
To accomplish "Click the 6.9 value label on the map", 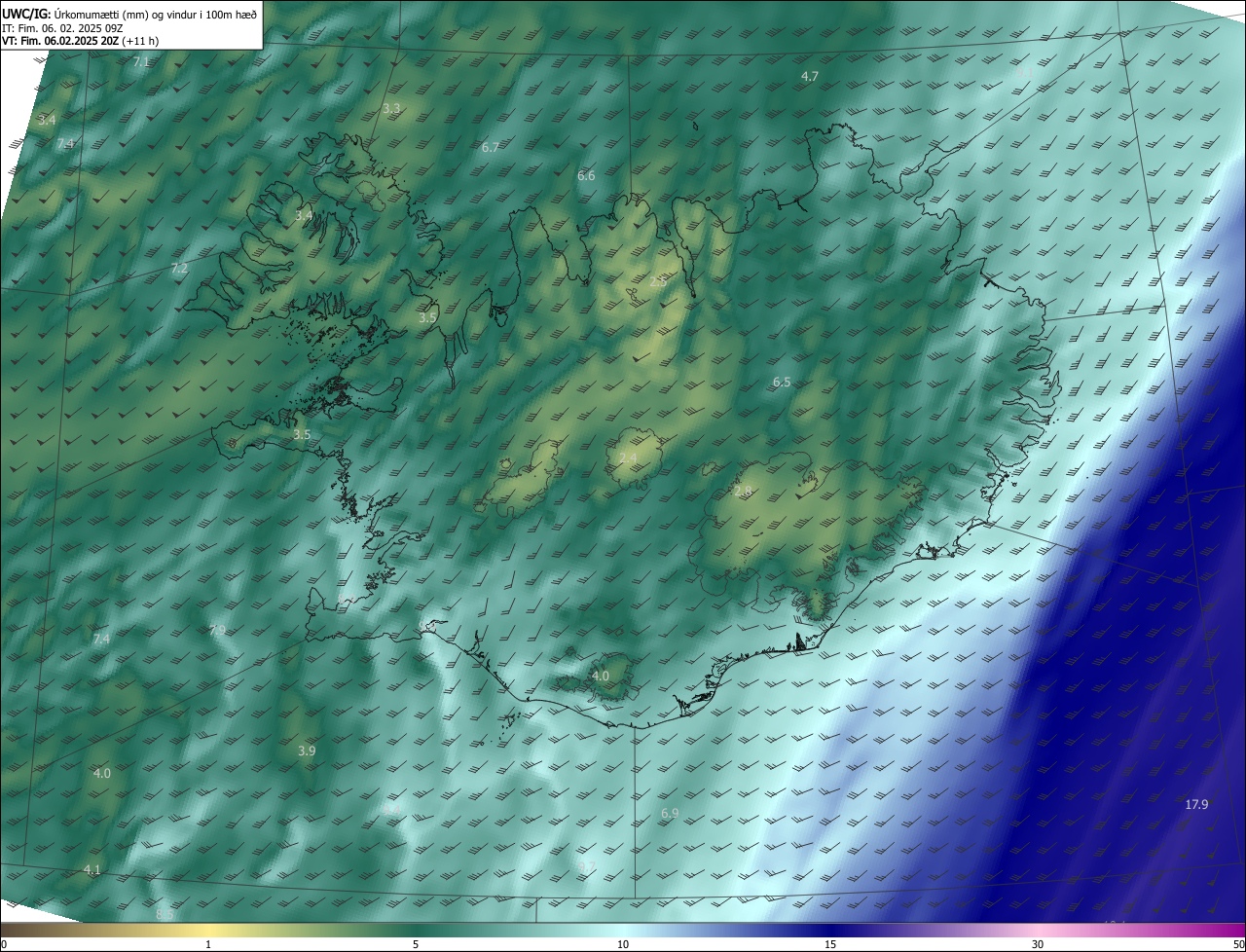I will click(x=669, y=813).
